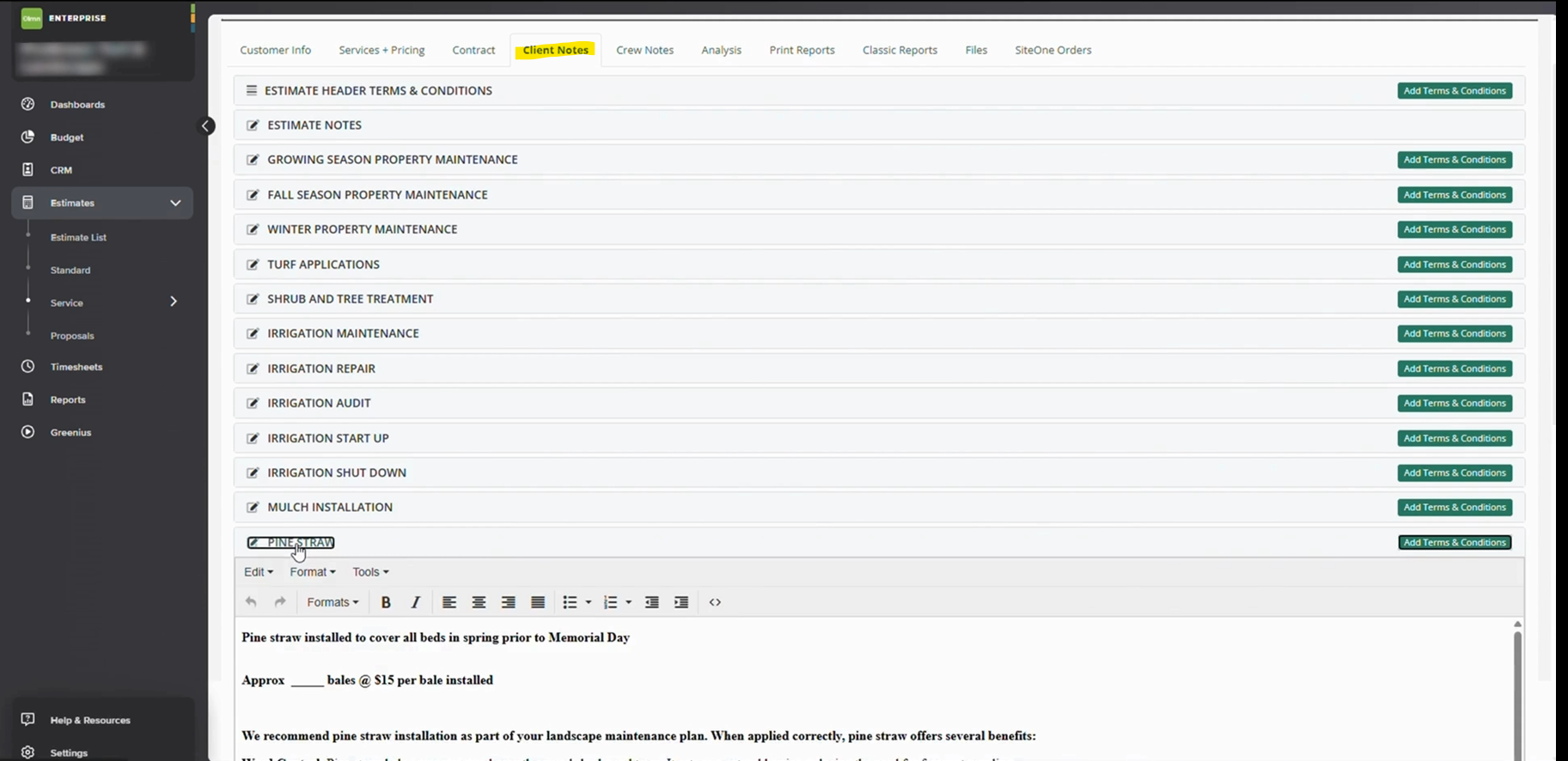
Task: Open the Estimate List sidebar link
Action: point(78,237)
